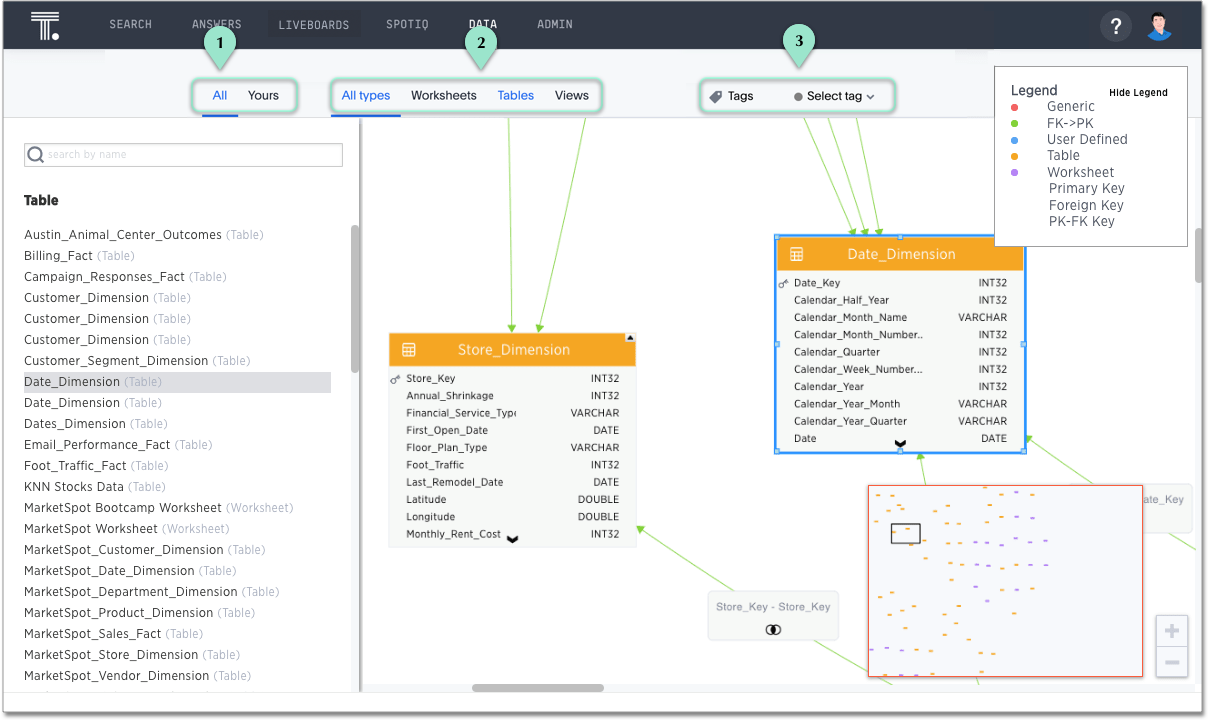The width and height of the screenshot is (1209, 721).
Task: Expand hidden columns chevron on Date_Dimension
Action: click(899, 443)
